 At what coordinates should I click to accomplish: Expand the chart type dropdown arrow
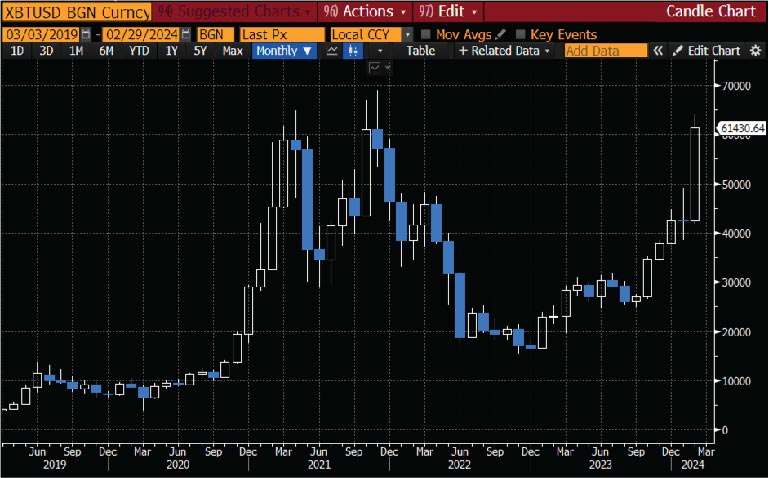380,51
